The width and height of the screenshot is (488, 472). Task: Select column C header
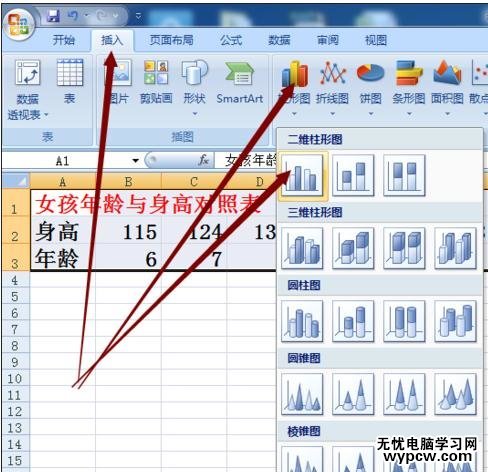pos(194,182)
